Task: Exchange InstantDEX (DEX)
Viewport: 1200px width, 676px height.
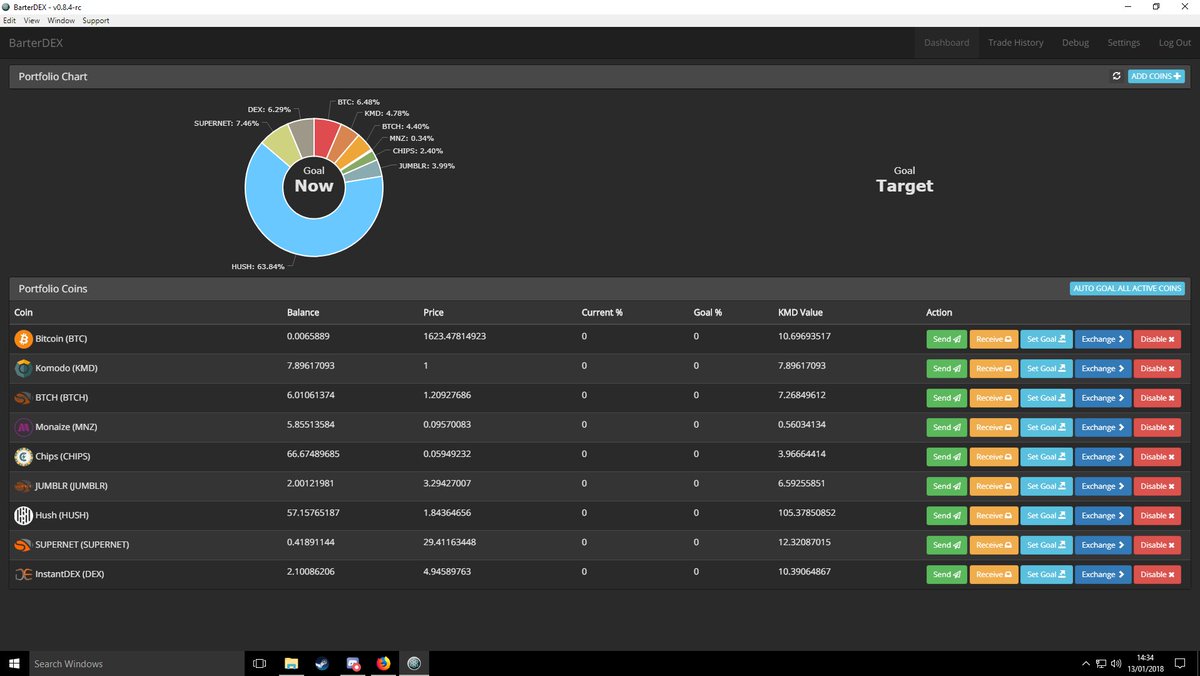Action: click(x=1103, y=574)
